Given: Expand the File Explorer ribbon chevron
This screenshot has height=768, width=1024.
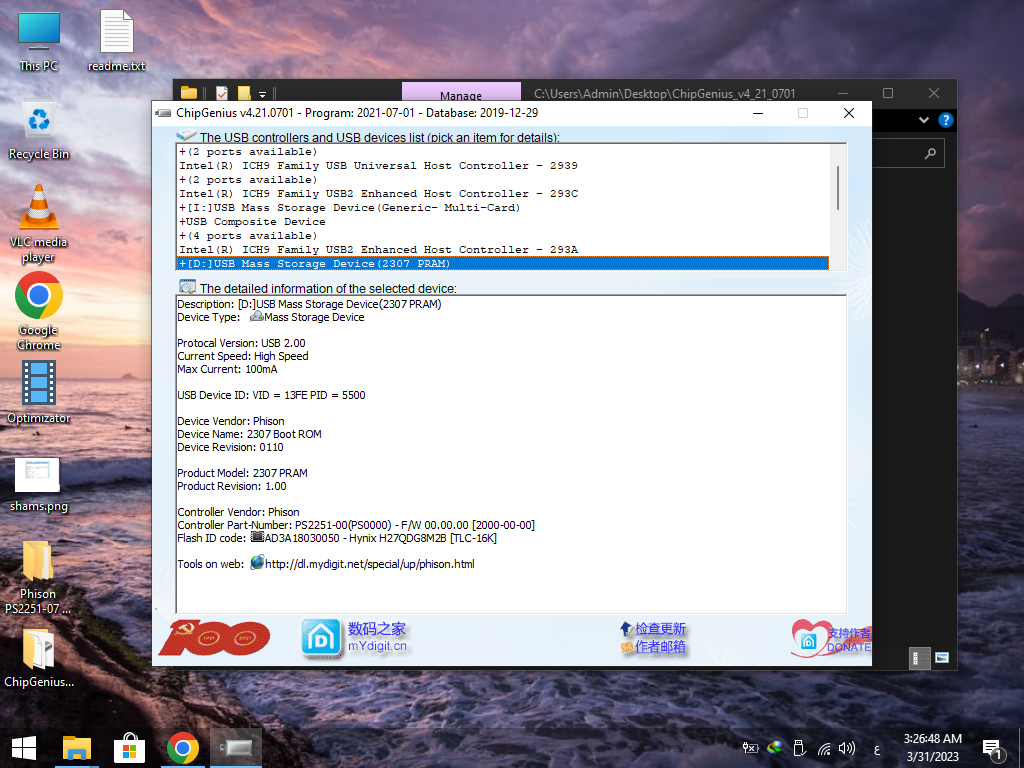Looking at the screenshot, I should [923, 120].
